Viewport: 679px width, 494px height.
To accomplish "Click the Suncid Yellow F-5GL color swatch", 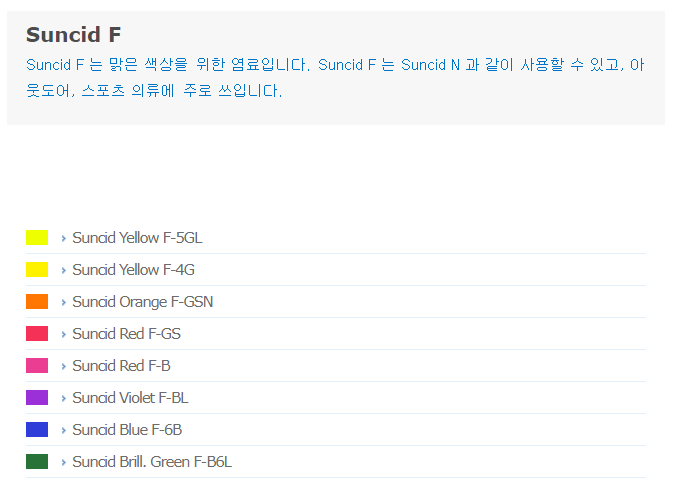I will pyautogui.click(x=37, y=238).
